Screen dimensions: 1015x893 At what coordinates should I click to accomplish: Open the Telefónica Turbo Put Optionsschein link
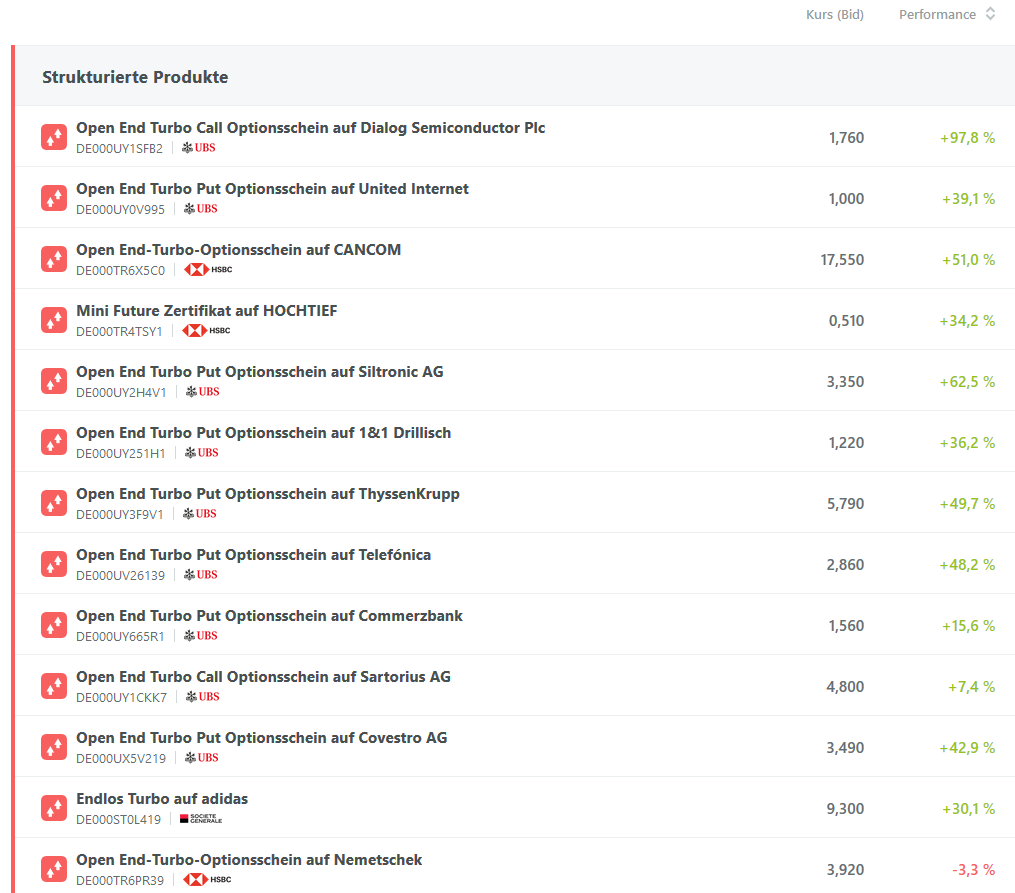253,555
